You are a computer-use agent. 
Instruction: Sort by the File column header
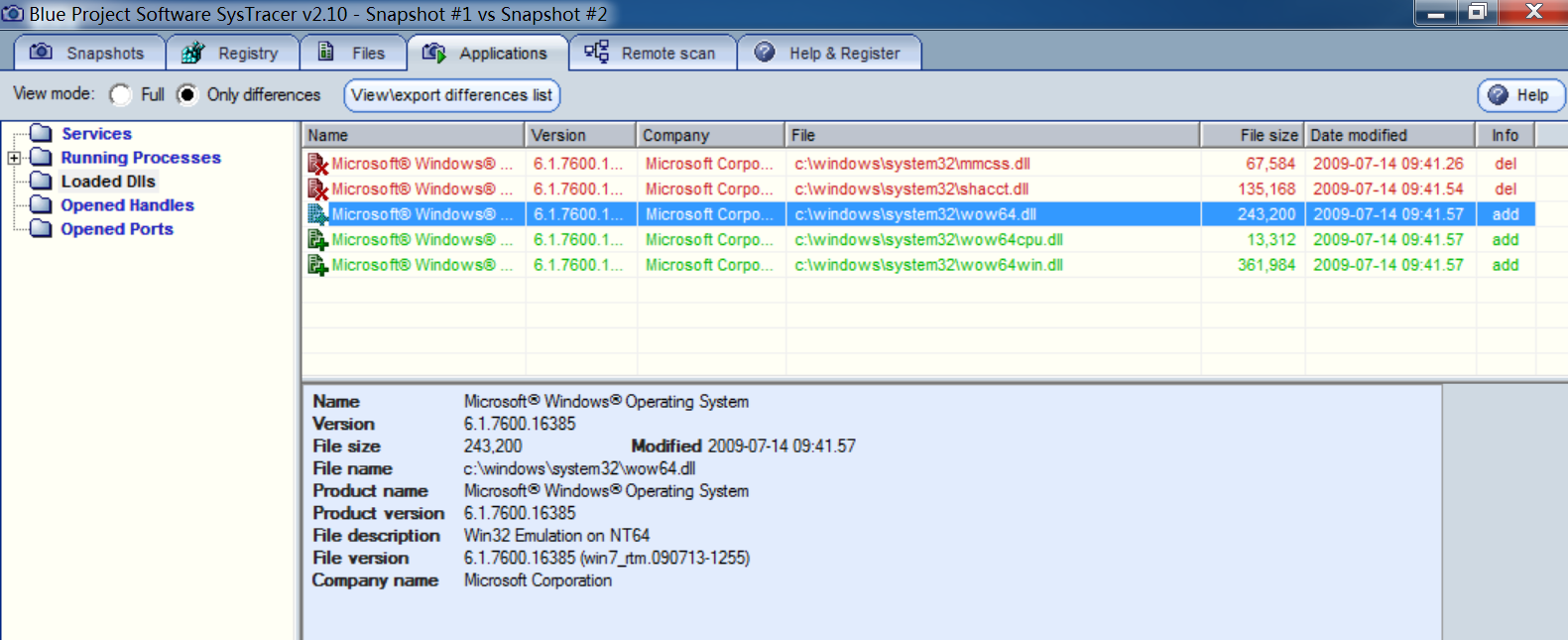993,135
